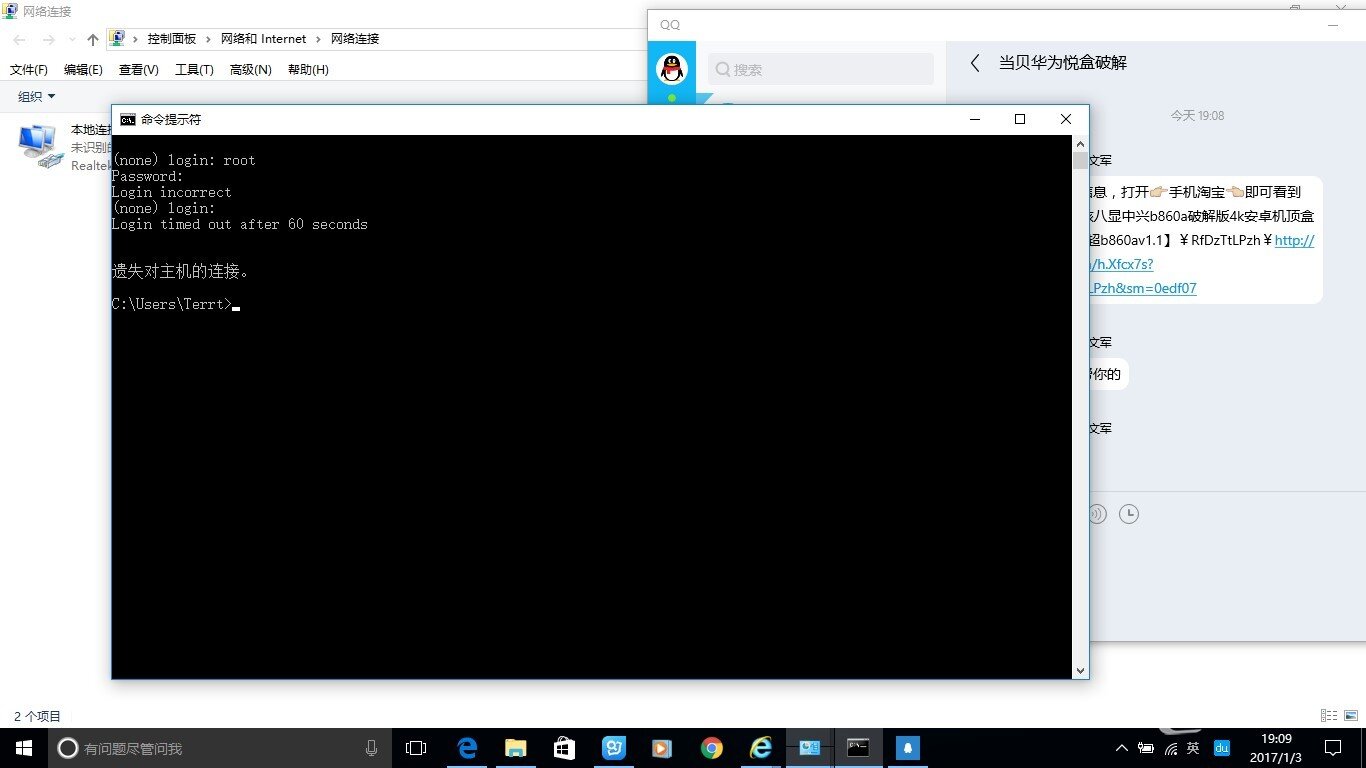This screenshot has height=768, width=1366.
Task: Click the QQ search box
Action: pyautogui.click(x=821, y=69)
